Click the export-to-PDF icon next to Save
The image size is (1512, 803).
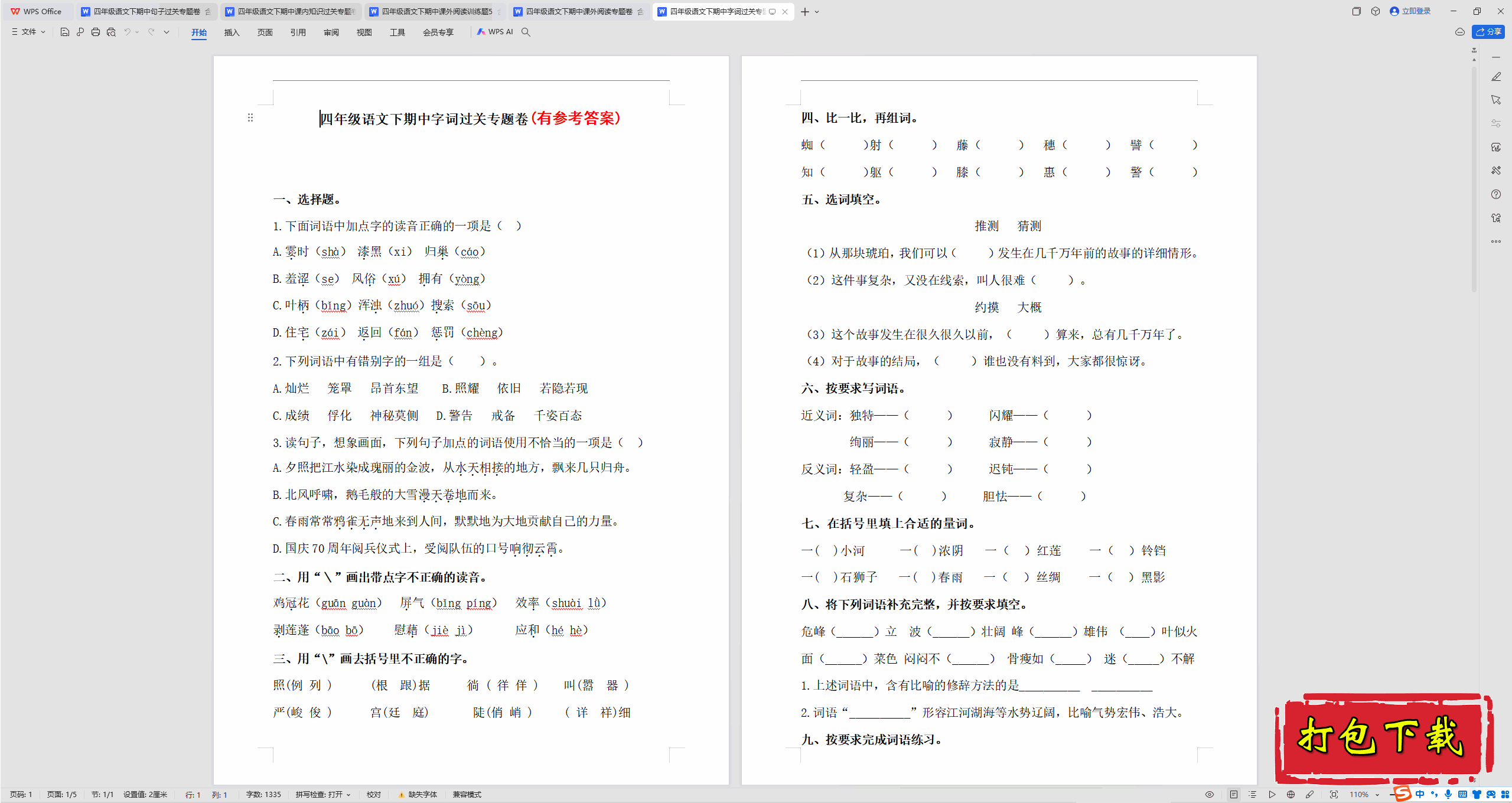pos(80,32)
